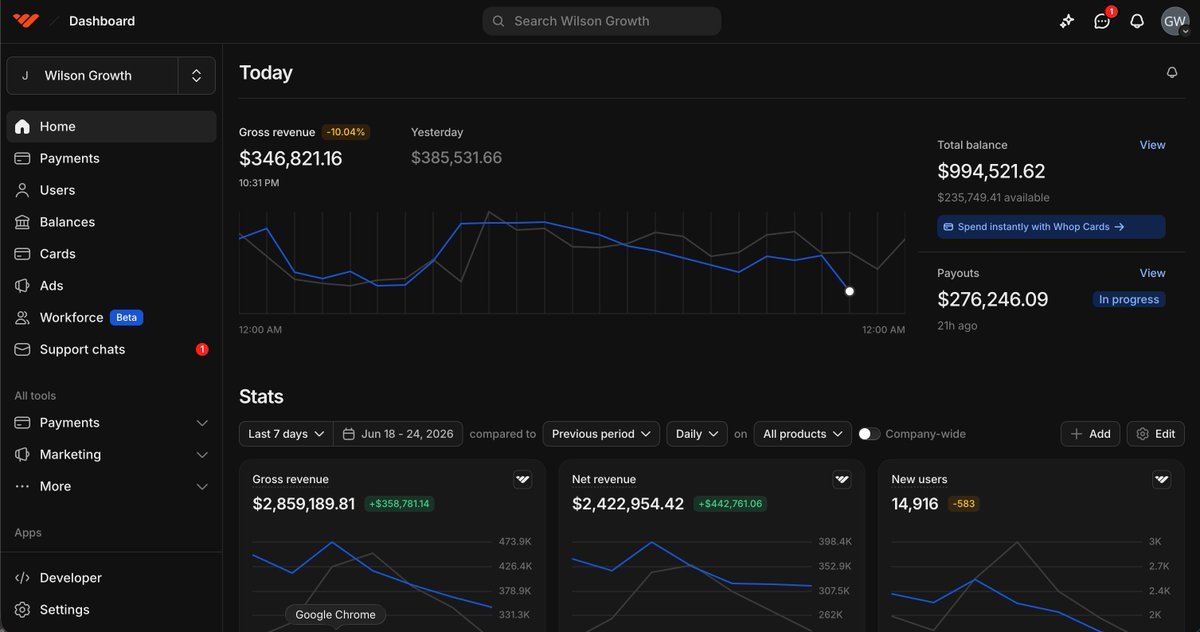Image resolution: width=1200 pixels, height=632 pixels.
Task: Open the GW profile avatar menu
Action: pos(1175,21)
